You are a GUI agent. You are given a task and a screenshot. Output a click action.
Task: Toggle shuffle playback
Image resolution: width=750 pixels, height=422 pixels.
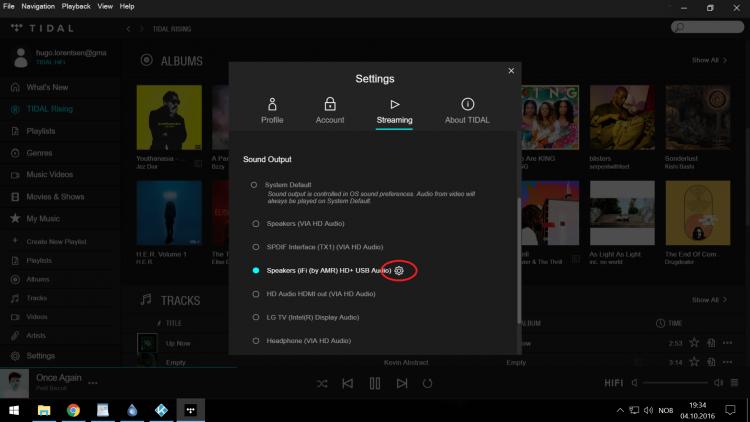point(322,384)
